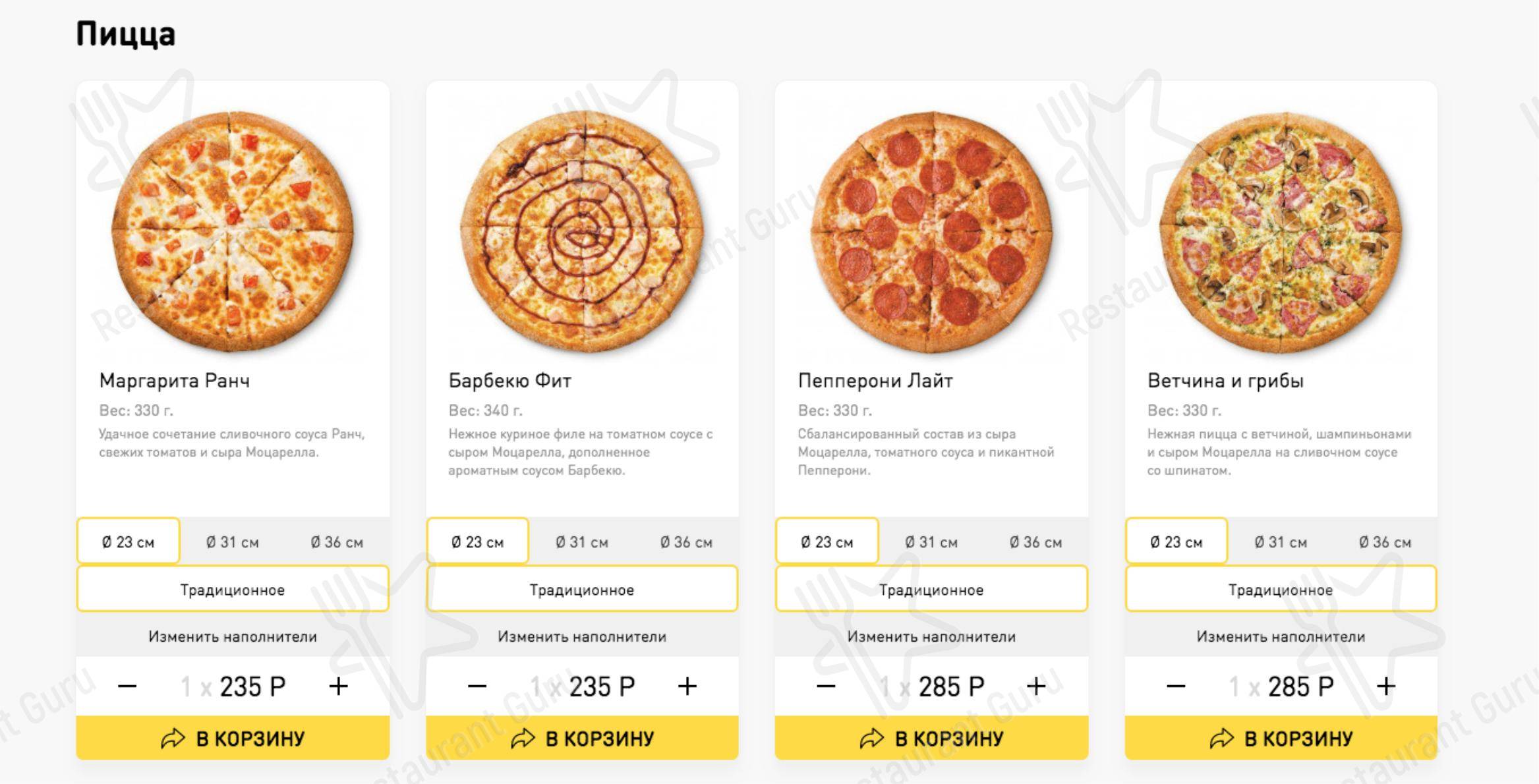Click minus icon for Барбекю Фит pizza
Viewport: 1539px width, 784px height.
[477, 686]
